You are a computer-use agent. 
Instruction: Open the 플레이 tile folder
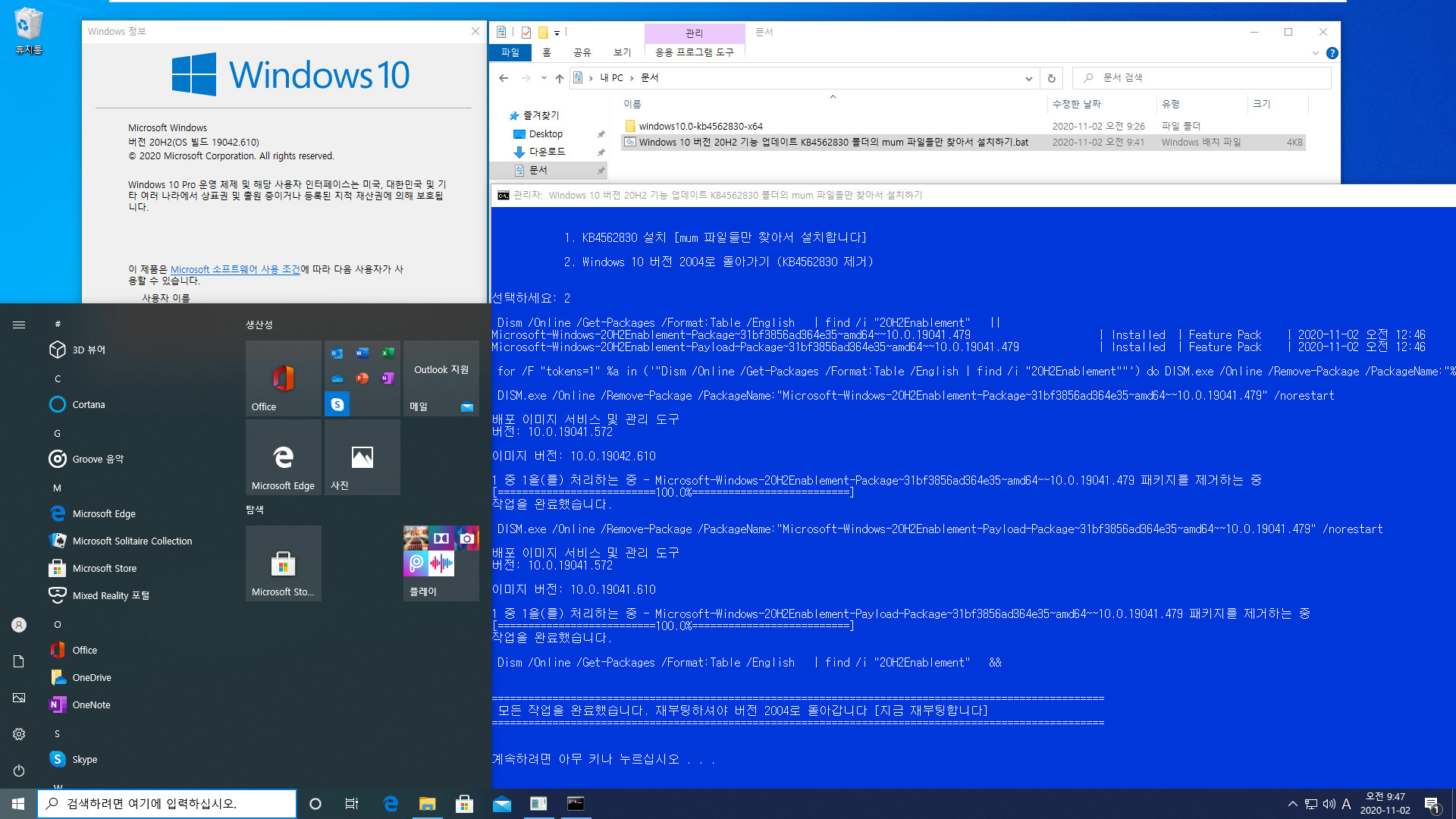coord(441,563)
